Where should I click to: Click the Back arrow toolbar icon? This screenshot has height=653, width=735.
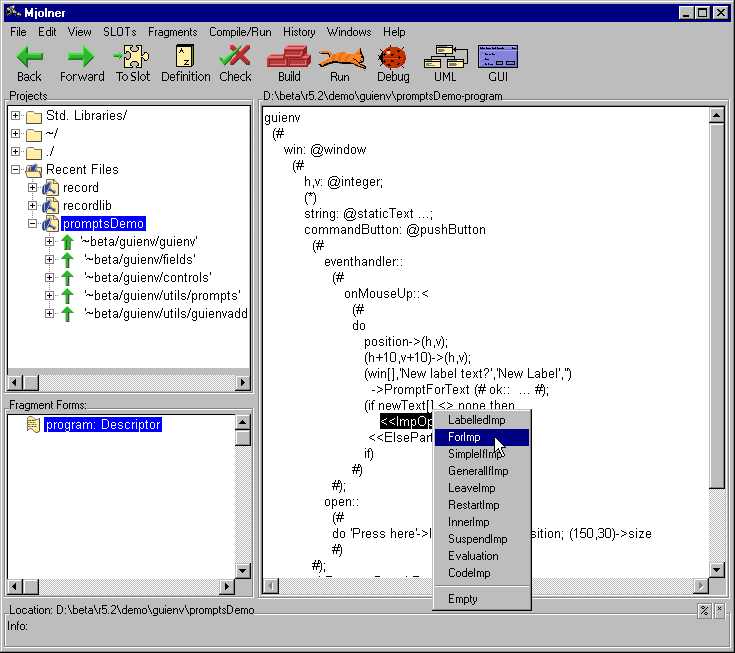pos(30,57)
